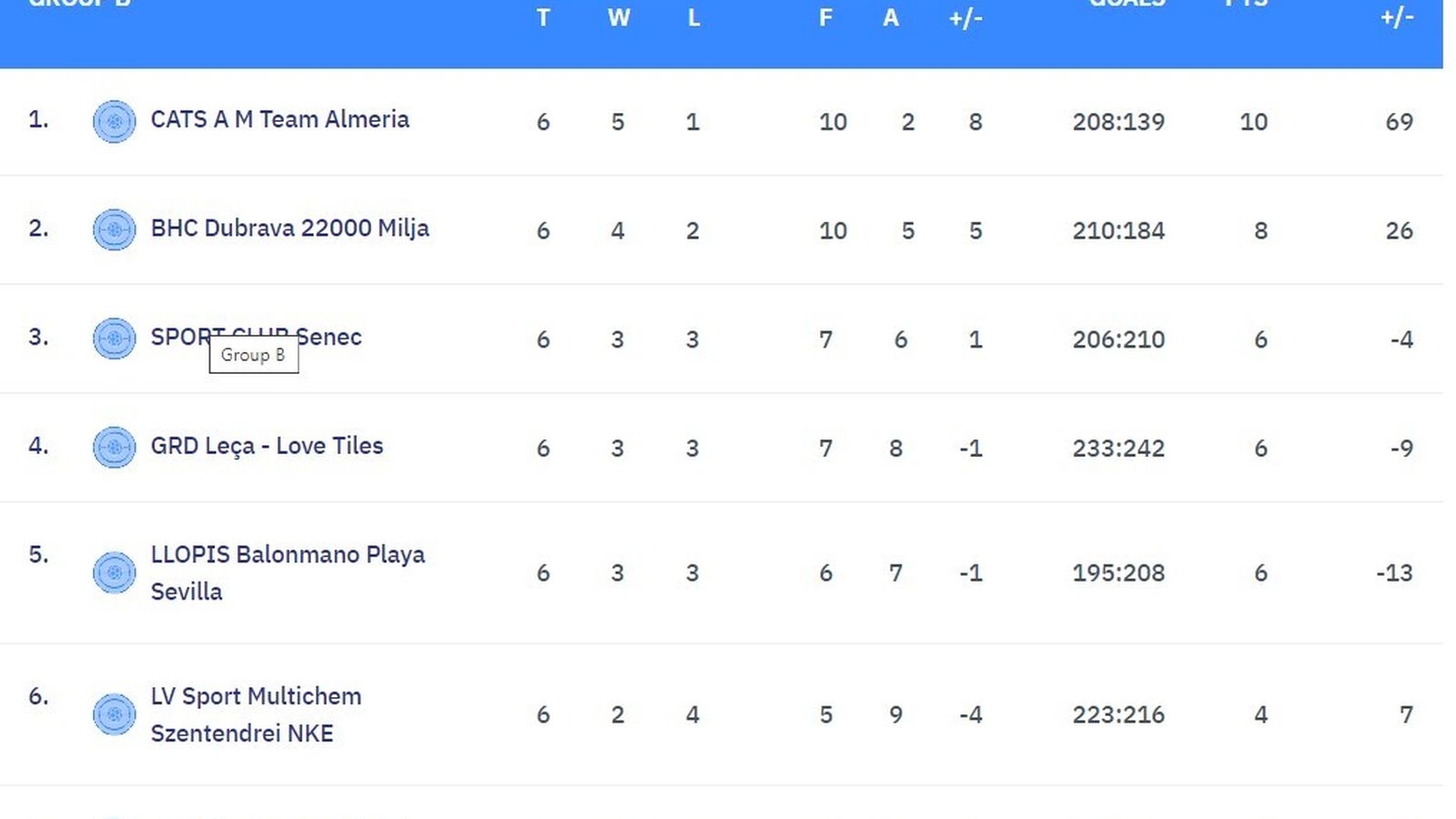Open BHC Dubrava 22000 Milja team page

pos(289,228)
